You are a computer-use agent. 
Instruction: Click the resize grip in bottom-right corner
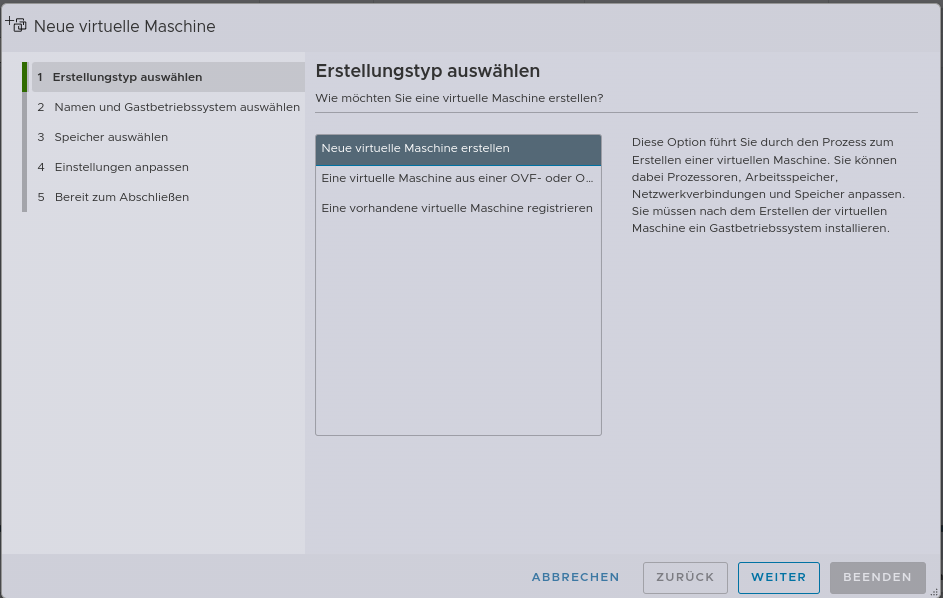(936, 592)
